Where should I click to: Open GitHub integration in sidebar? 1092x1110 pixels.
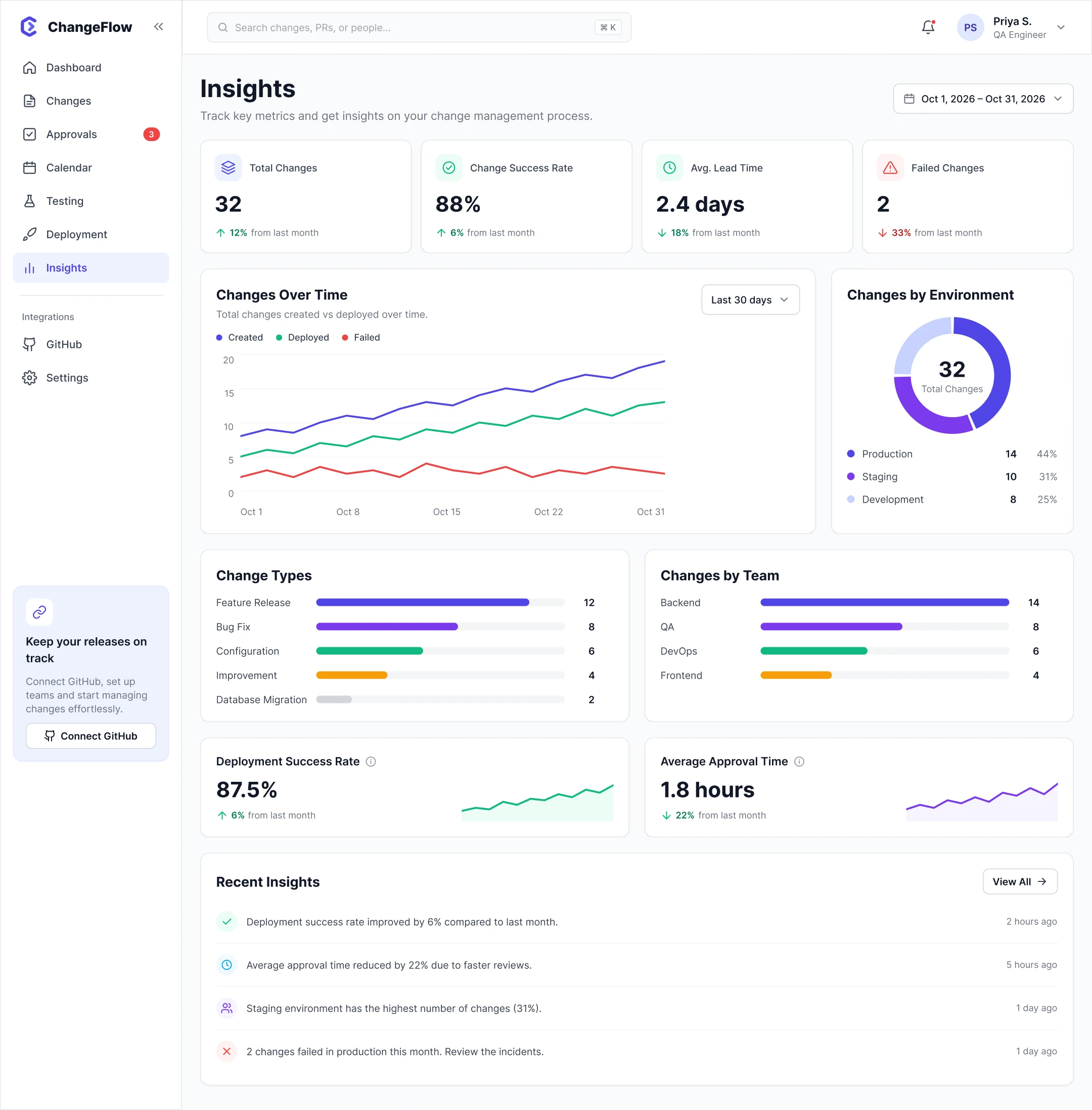pyautogui.click(x=91, y=344)
